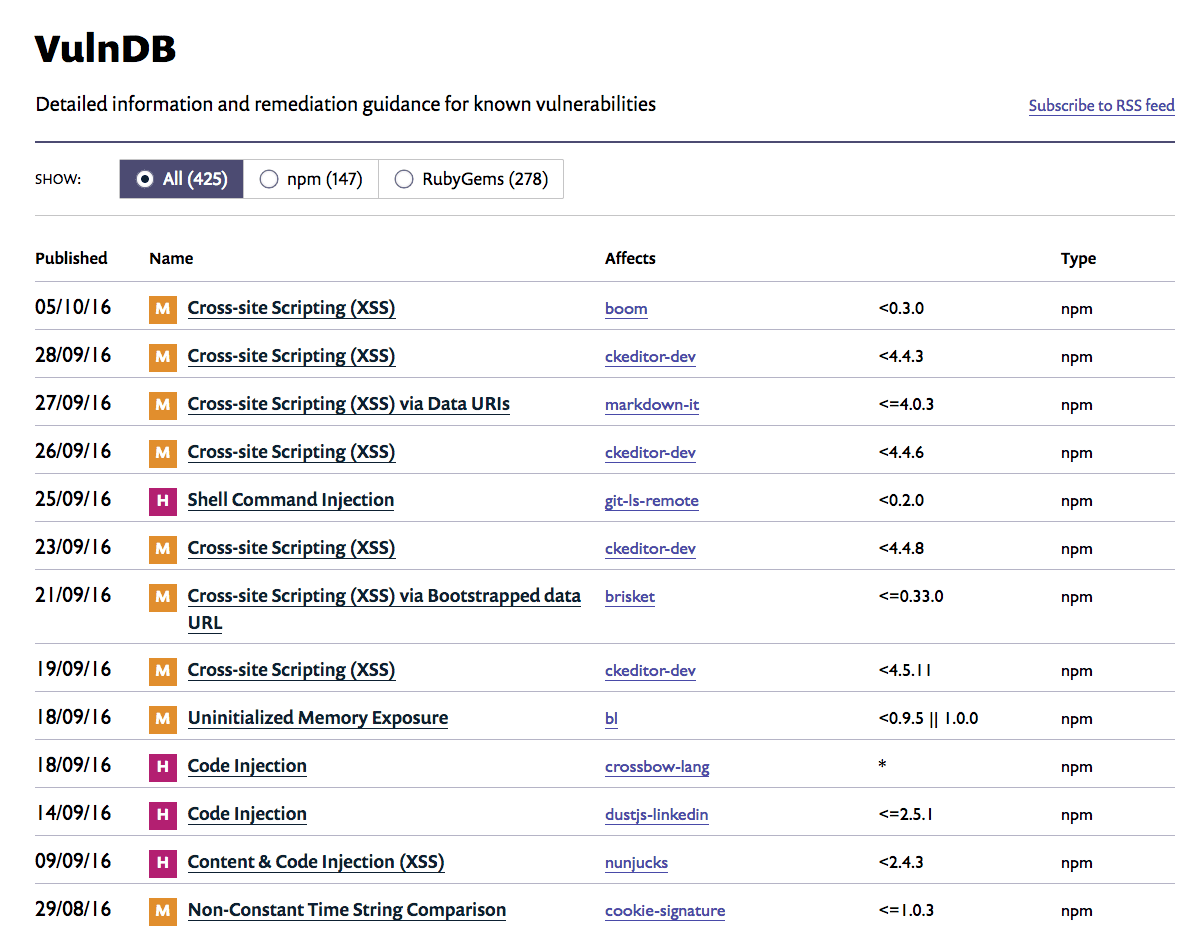This screenshot has height=931, width=1203.
Task: Click the VulnDB page heading
Action: pyautogui.click(x=106, y=49)
